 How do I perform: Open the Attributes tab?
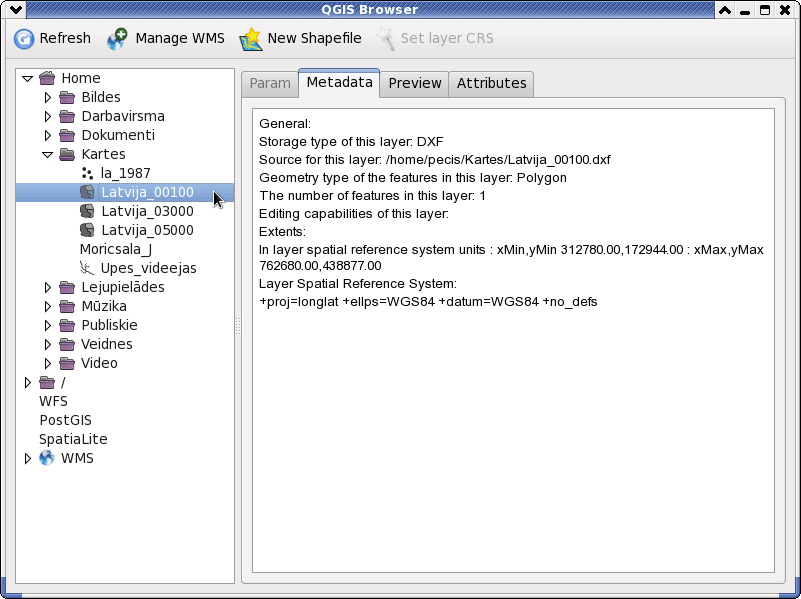coord(491,83)
